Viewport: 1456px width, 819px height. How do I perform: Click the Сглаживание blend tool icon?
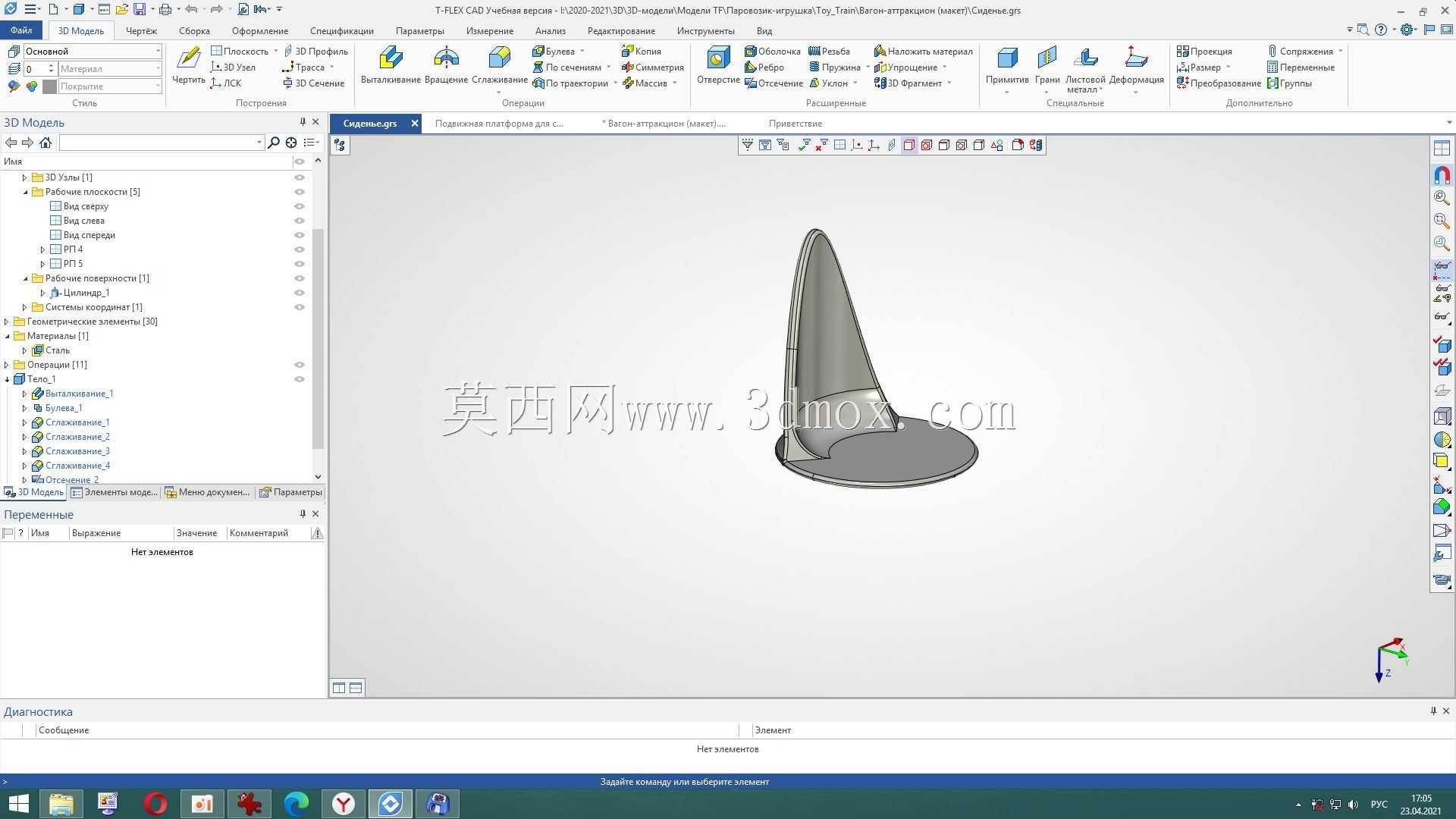tap(499, 58)
